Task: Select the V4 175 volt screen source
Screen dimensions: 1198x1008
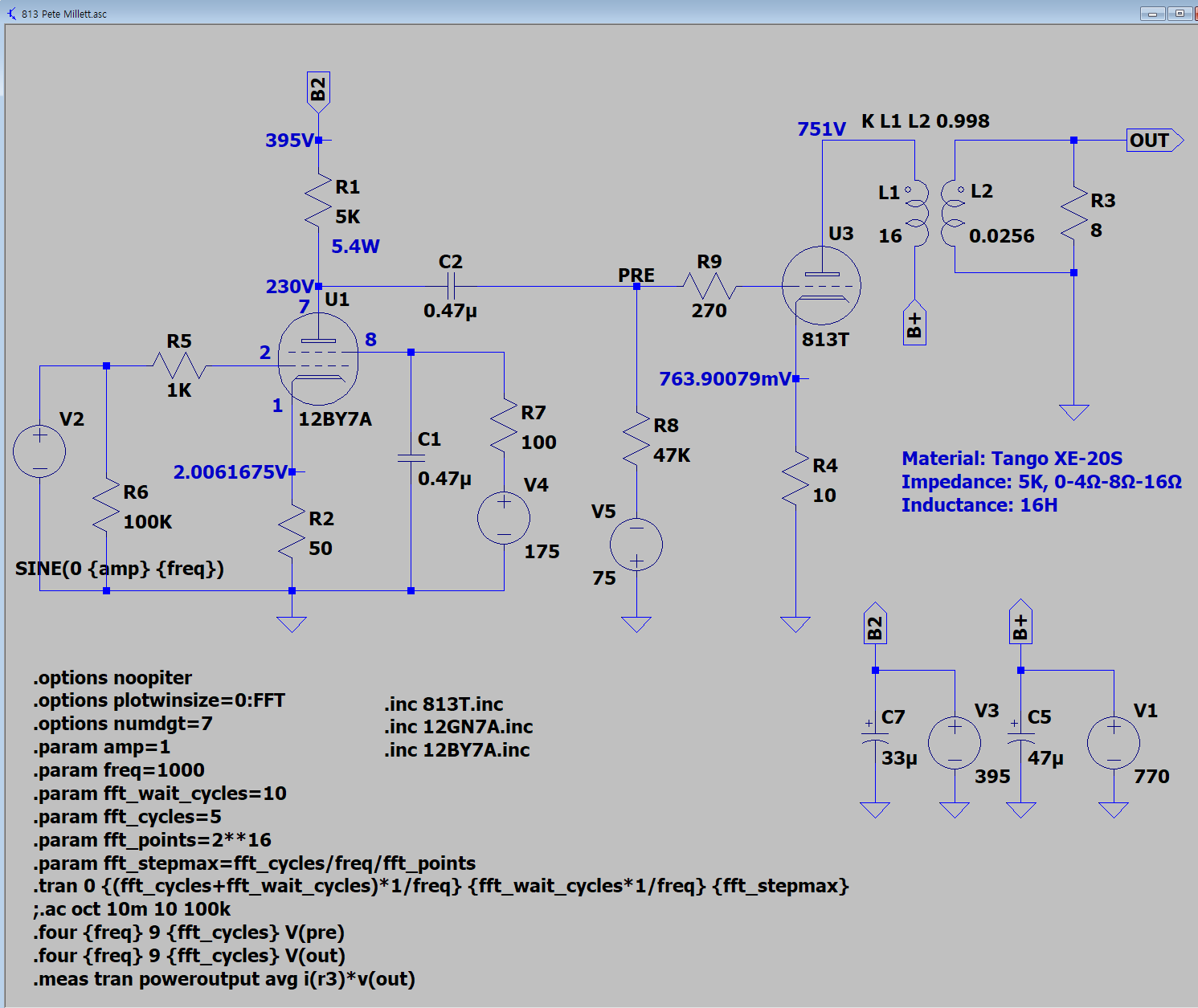Action: (504, 518)
